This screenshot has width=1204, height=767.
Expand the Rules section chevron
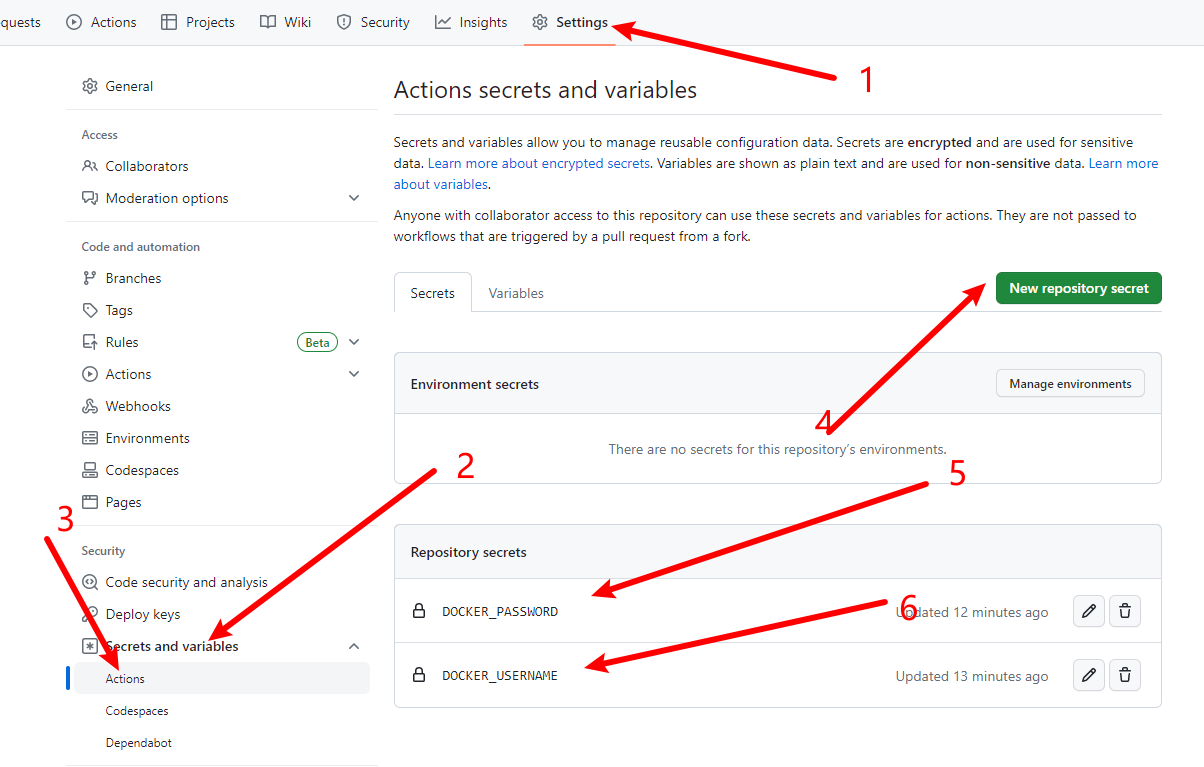tap(354, 342)
